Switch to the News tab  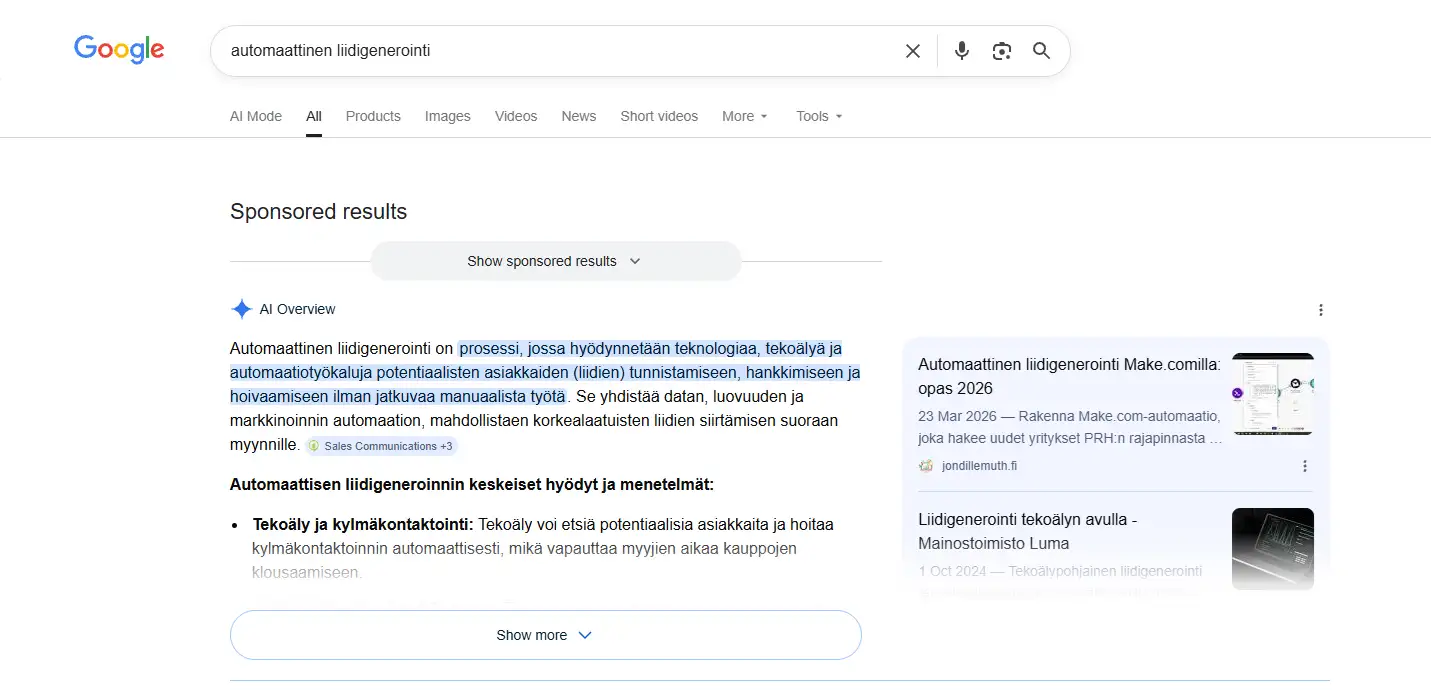click(x=578, y=116)
